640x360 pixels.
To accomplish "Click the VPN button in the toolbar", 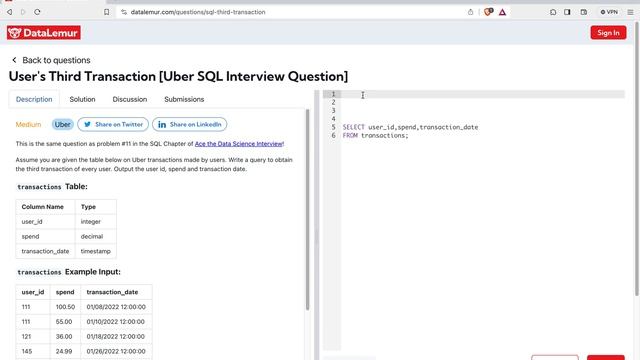I will coord(609,12).
